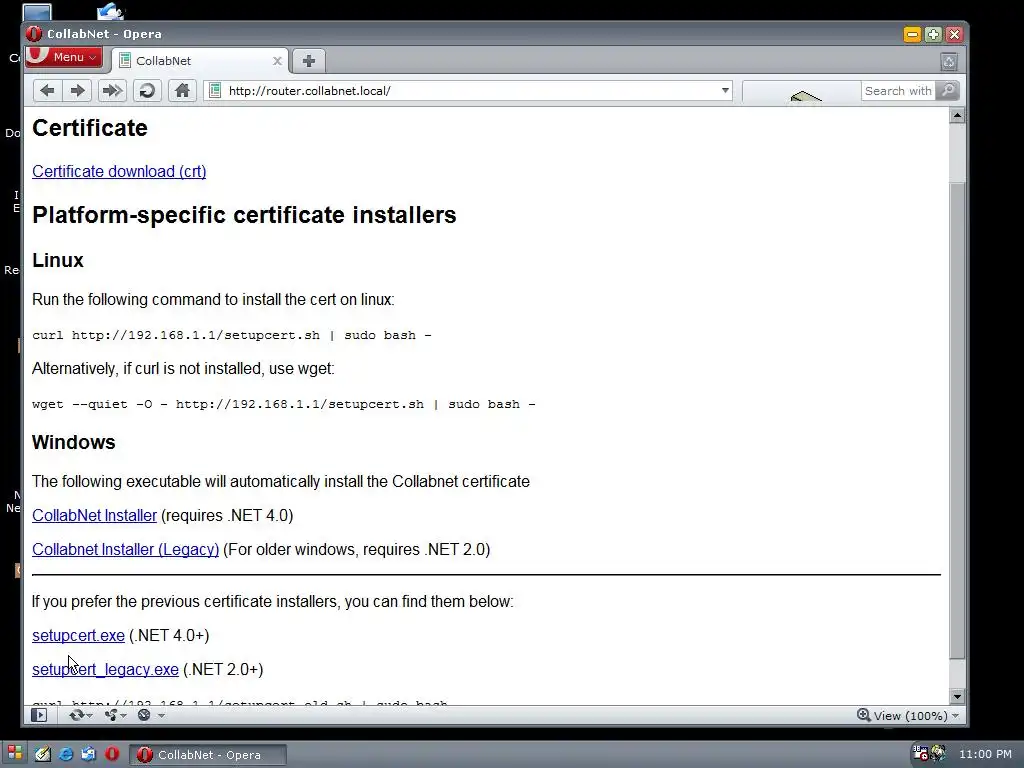
Task: Click the curl setupcert.sh command text
Action: pyautogui.click(x=232, y=335)
